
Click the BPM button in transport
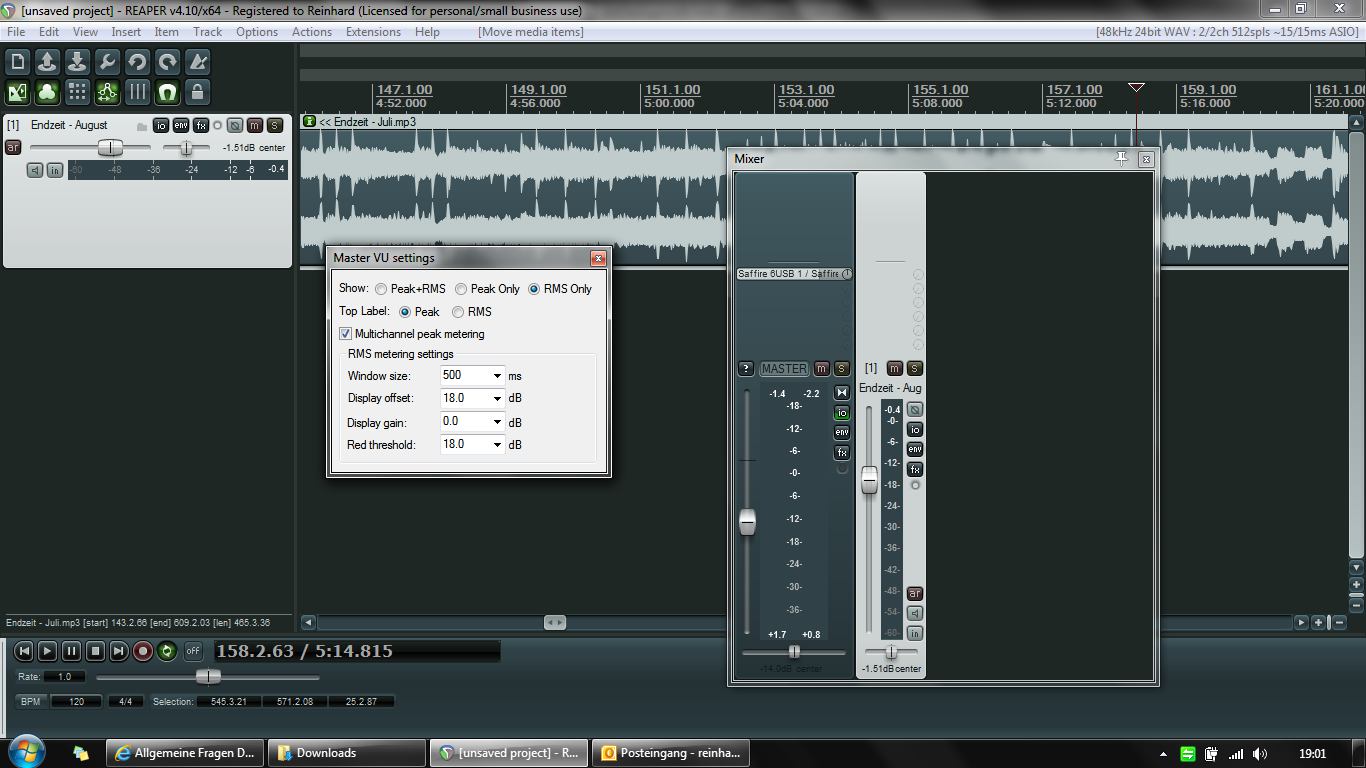(x=30, y=701)
